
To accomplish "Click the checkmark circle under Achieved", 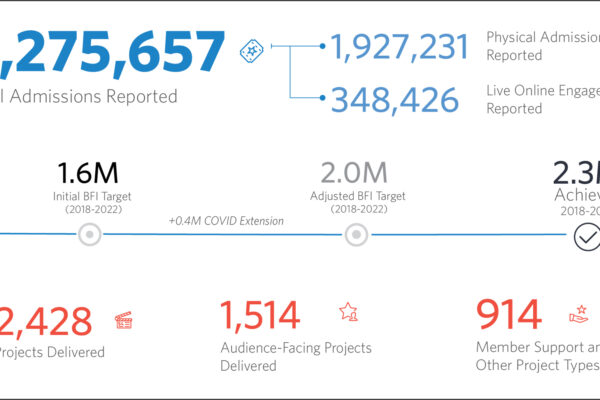I will point(585,236).
